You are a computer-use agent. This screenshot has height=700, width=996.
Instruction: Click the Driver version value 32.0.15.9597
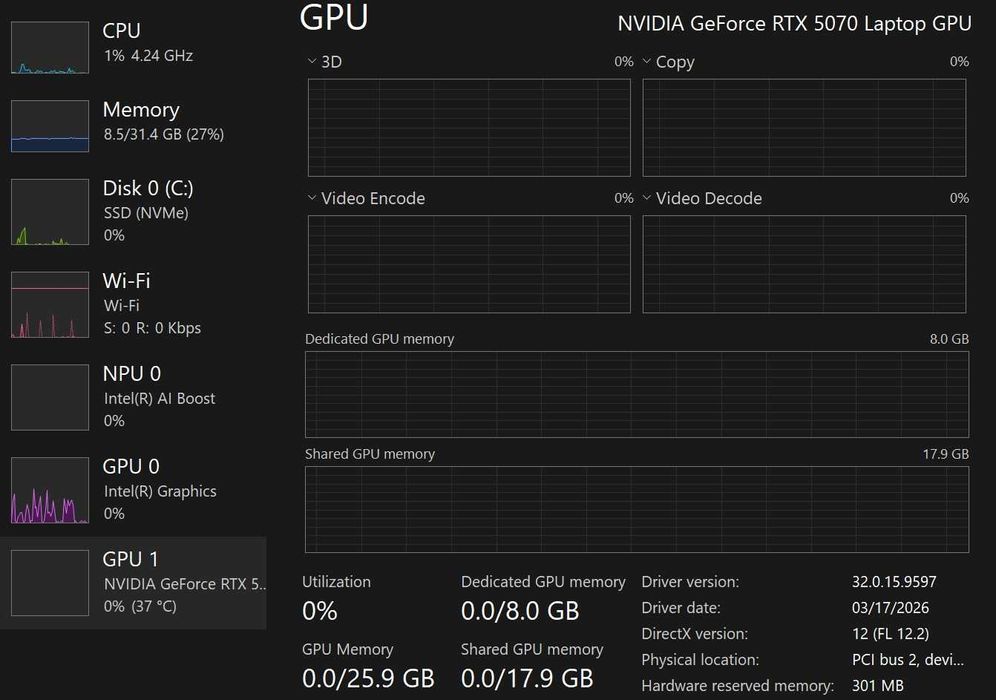[894, 582]
